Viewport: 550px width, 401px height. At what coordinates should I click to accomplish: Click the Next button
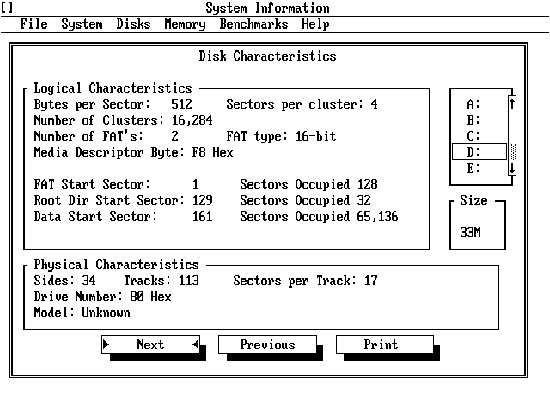150,345
